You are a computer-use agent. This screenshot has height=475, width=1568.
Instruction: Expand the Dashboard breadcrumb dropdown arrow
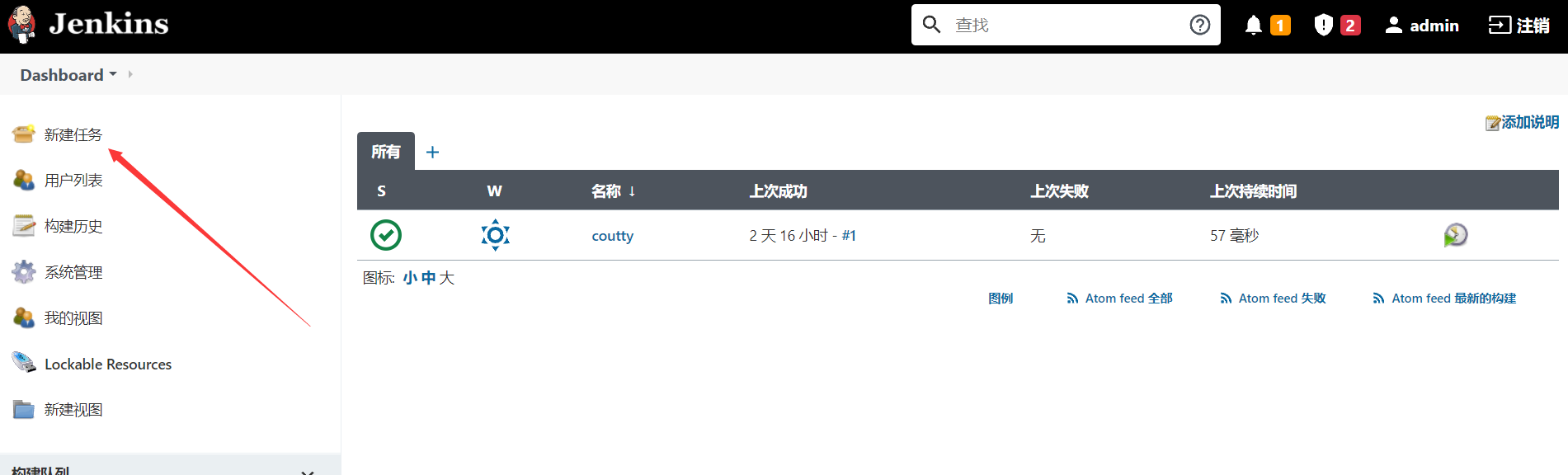click(113, 74)
